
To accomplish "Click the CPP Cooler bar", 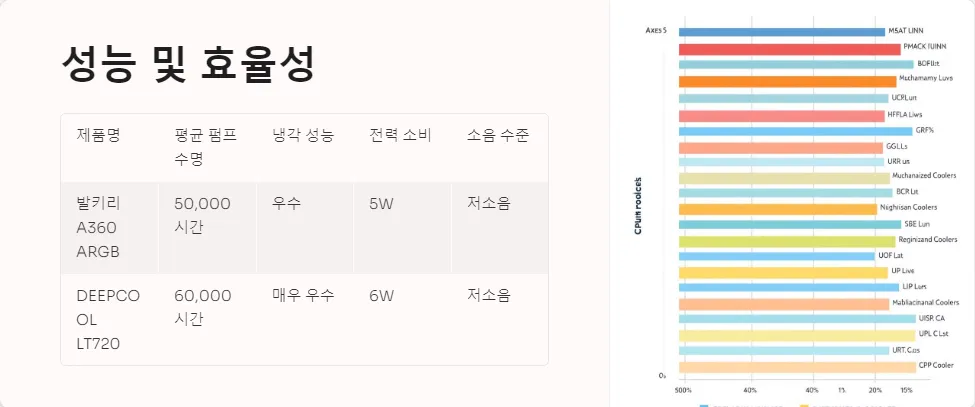I will pos(797,367).
